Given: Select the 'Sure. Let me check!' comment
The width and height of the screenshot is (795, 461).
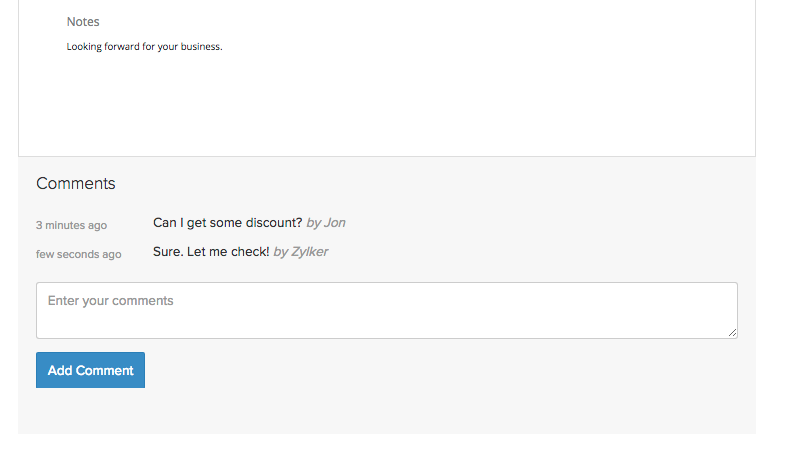Looking at the screenshot, I should click(211, 252).
